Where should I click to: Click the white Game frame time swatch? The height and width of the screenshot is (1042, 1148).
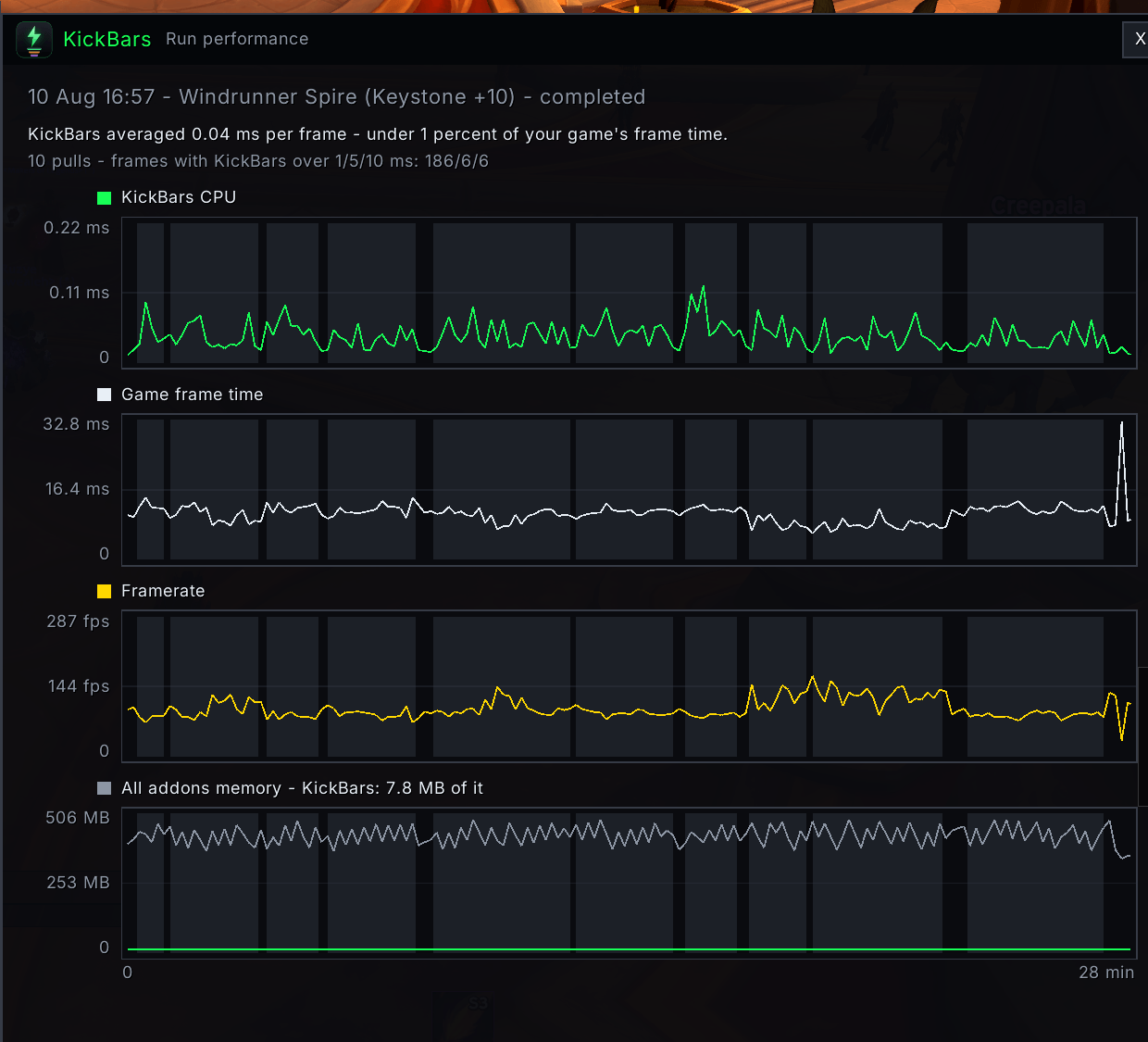[104, 395]
